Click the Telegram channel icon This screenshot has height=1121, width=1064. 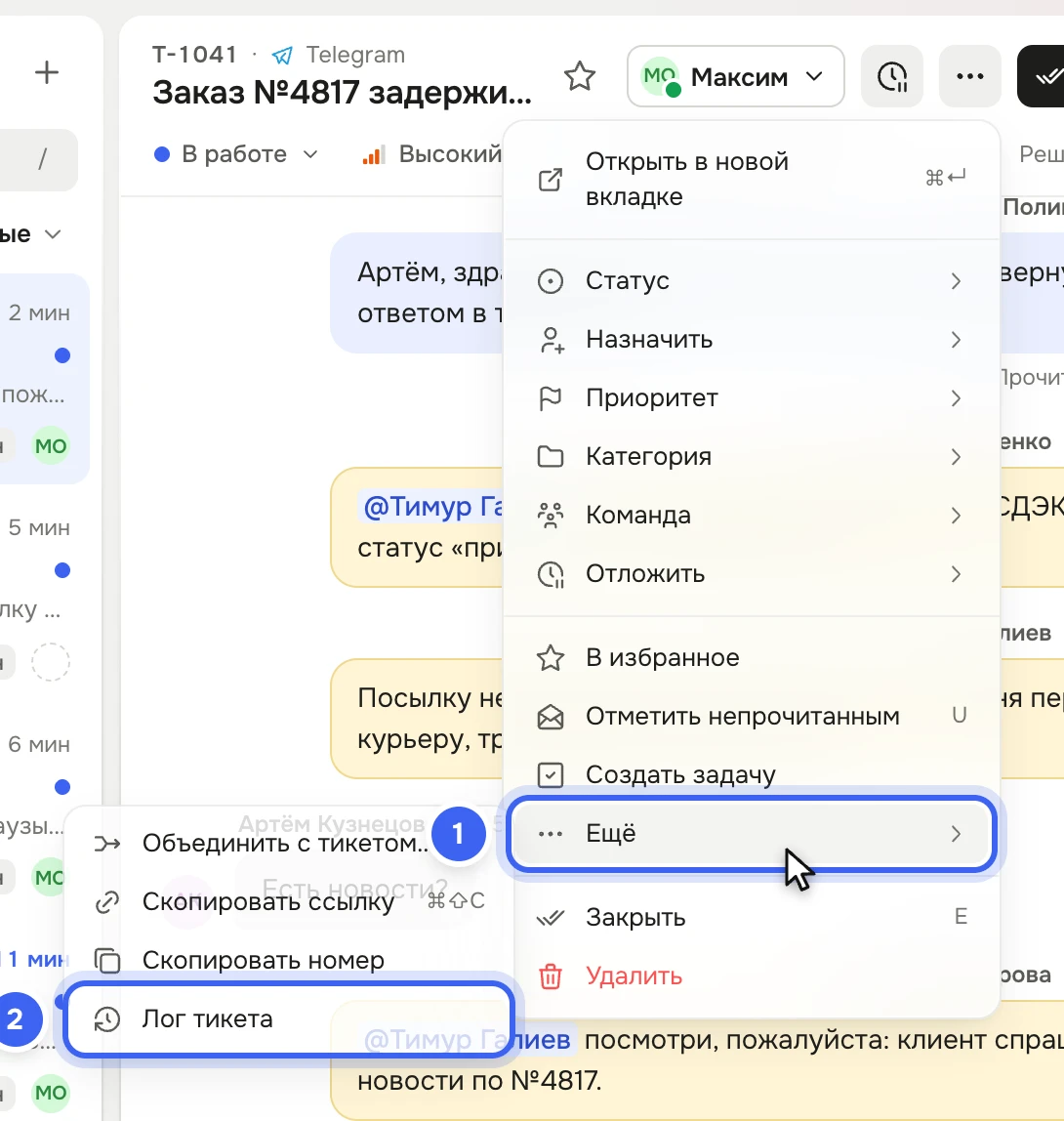[x=283, y=55]
